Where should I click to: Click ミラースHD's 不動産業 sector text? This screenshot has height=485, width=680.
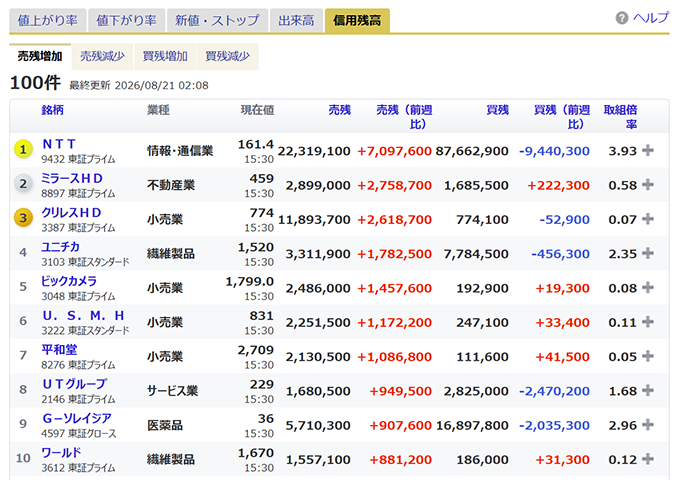(x=171, y=185)
